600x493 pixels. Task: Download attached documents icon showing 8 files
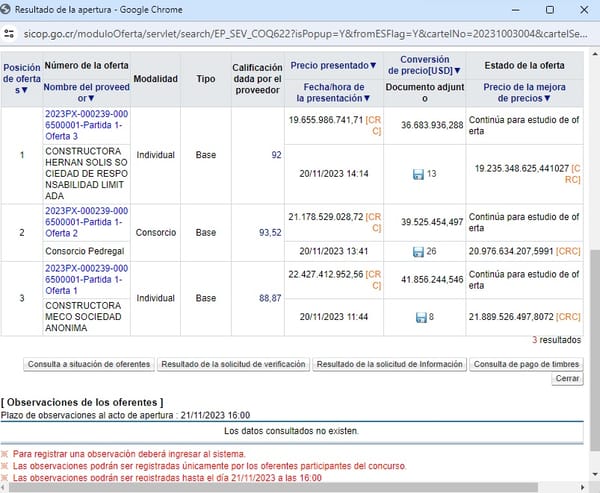(421, 317)
